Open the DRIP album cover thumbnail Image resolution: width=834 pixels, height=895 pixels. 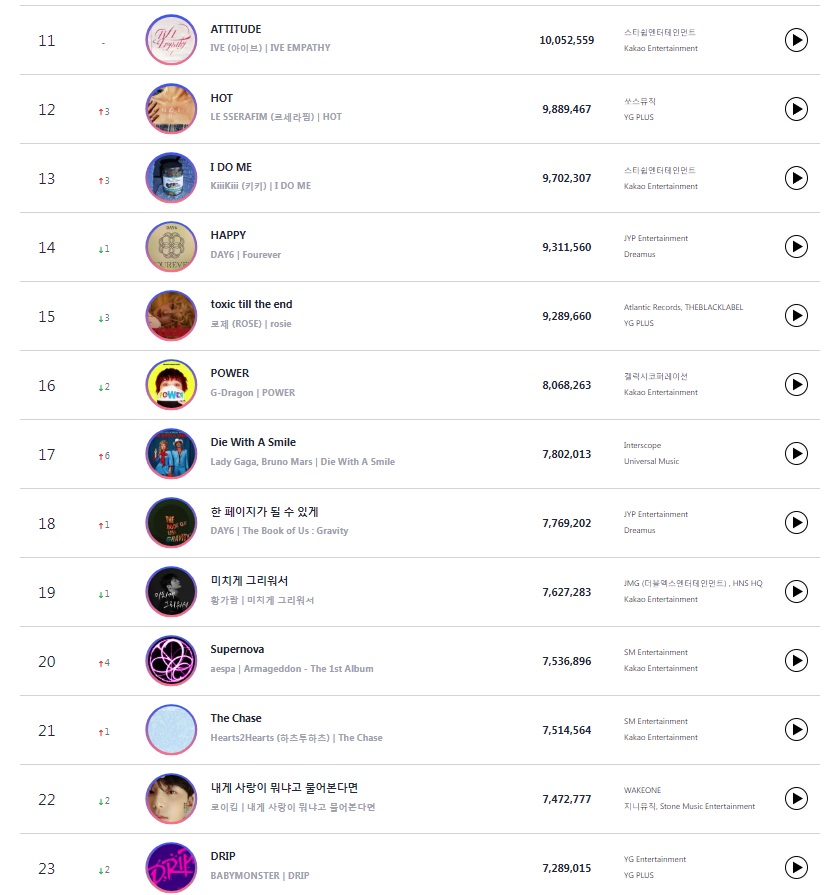(171, 868)
